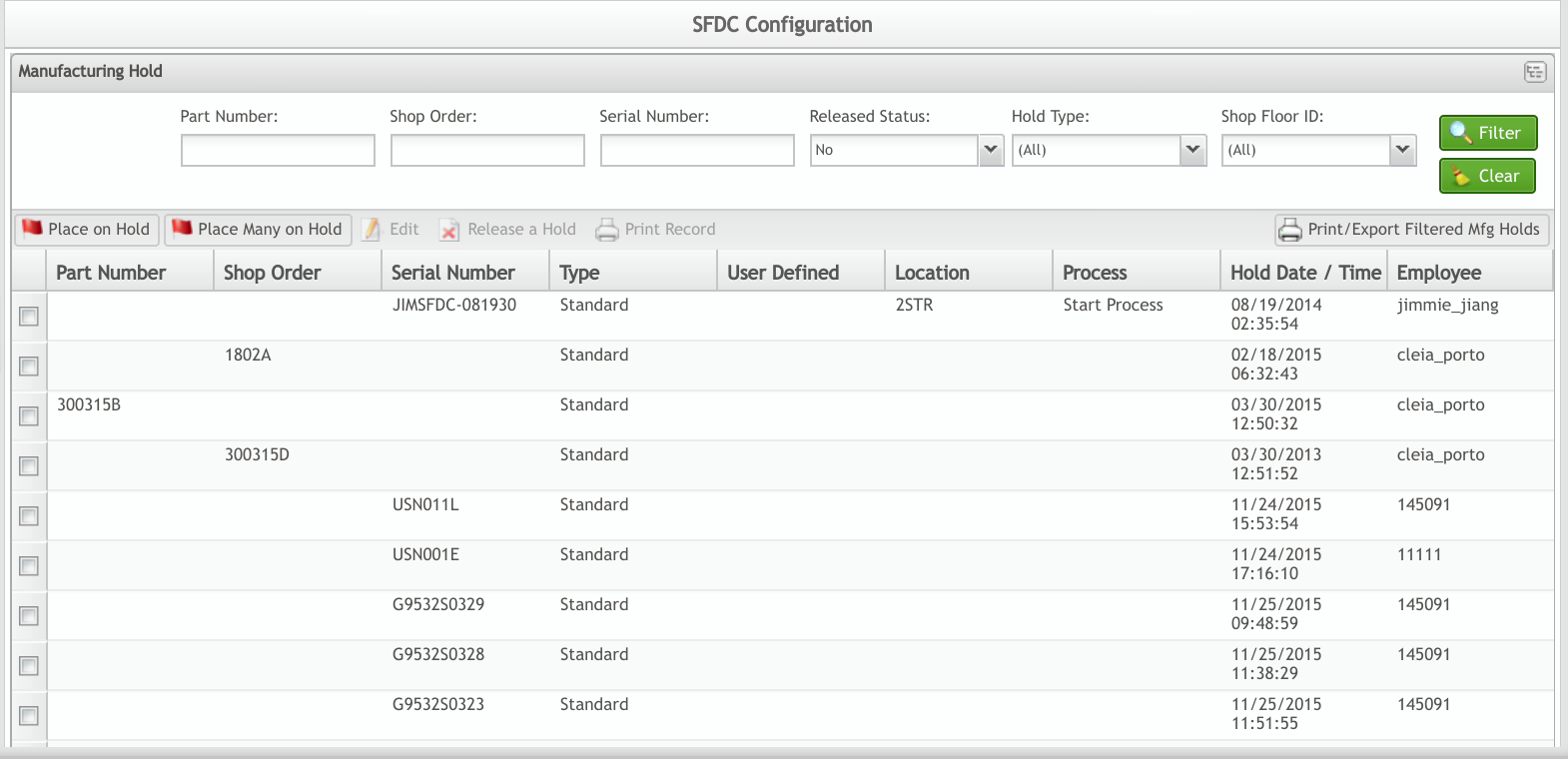Click Place Many on Hold button
The image size is (1568, 759).
coord(258,230)
